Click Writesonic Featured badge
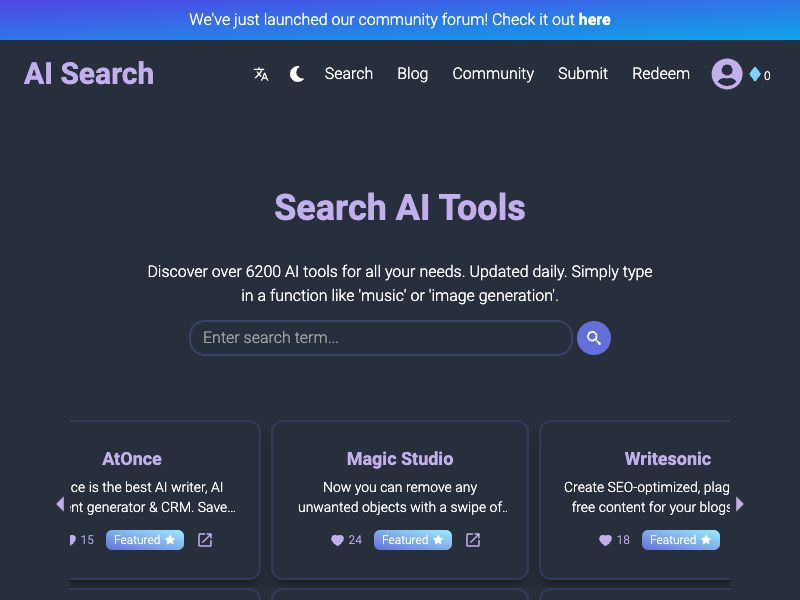 click(681, 540)
